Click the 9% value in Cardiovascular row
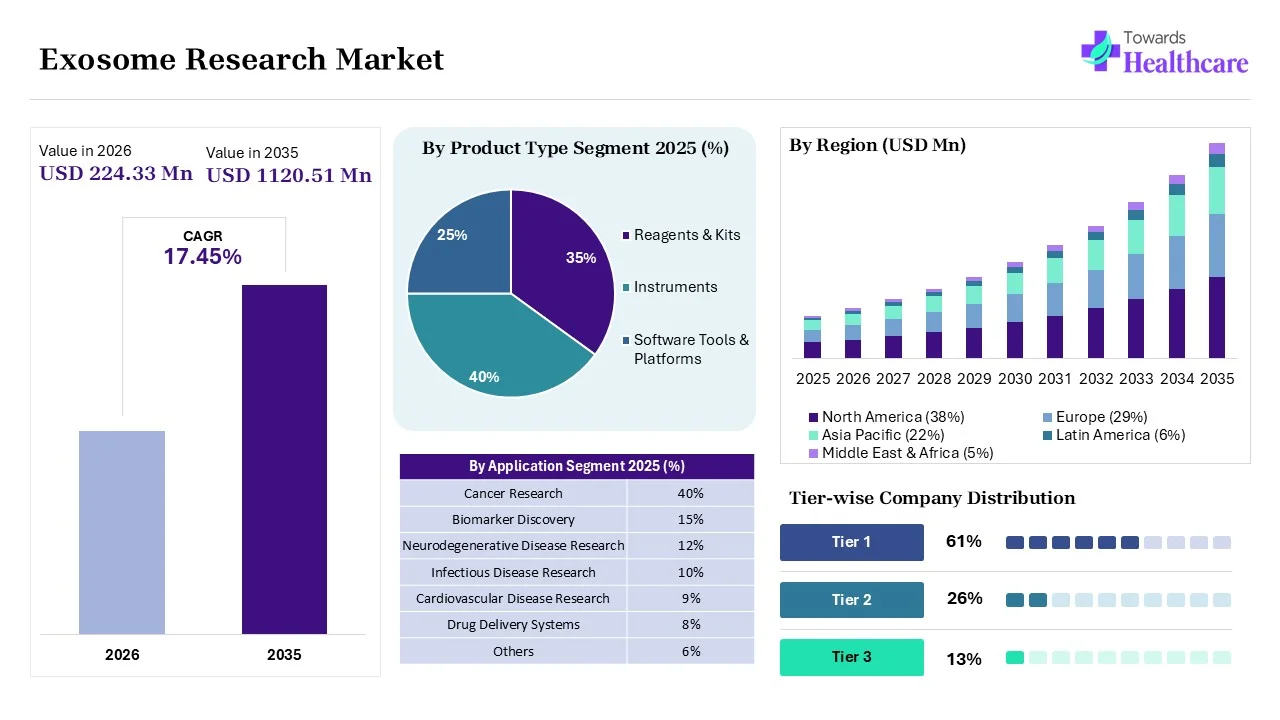Viewport: 1280px width, 720px height. 690,598
